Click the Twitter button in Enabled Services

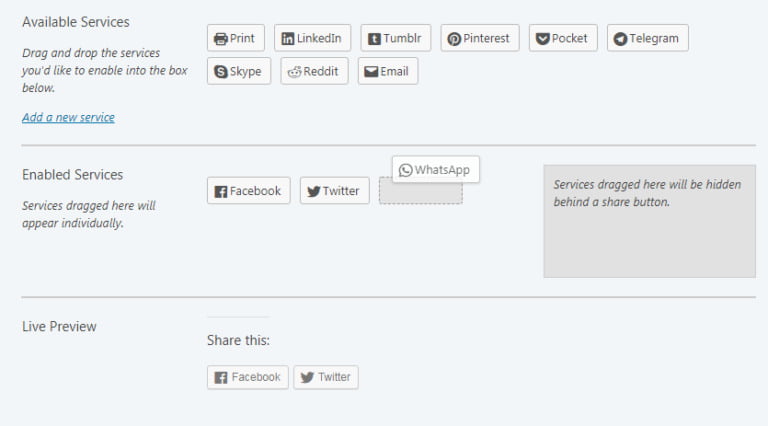click(335, 190)
